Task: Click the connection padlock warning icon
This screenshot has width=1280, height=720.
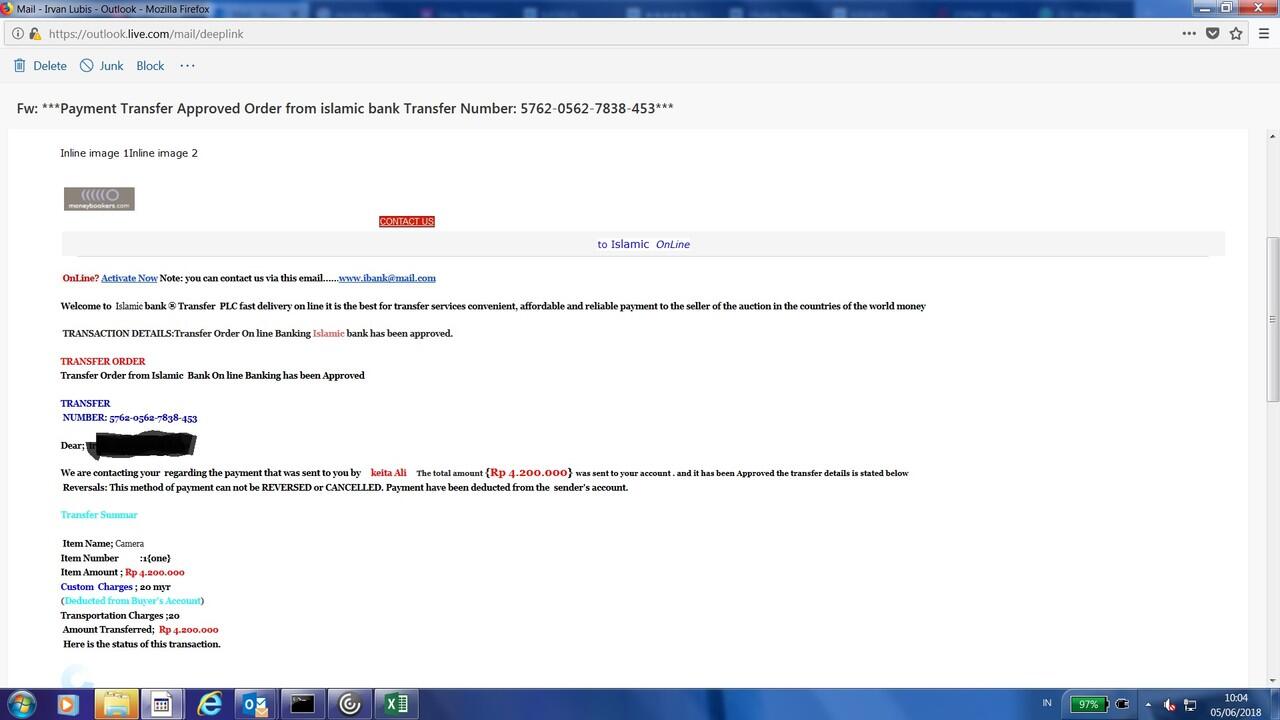Action: 35,34
